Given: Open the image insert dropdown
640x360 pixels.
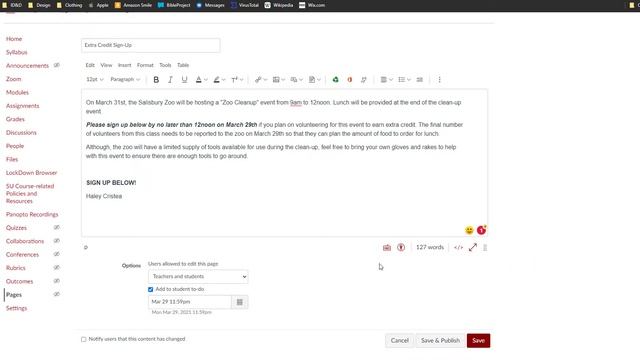Looking at the screenshot, I should coord(279,80).
